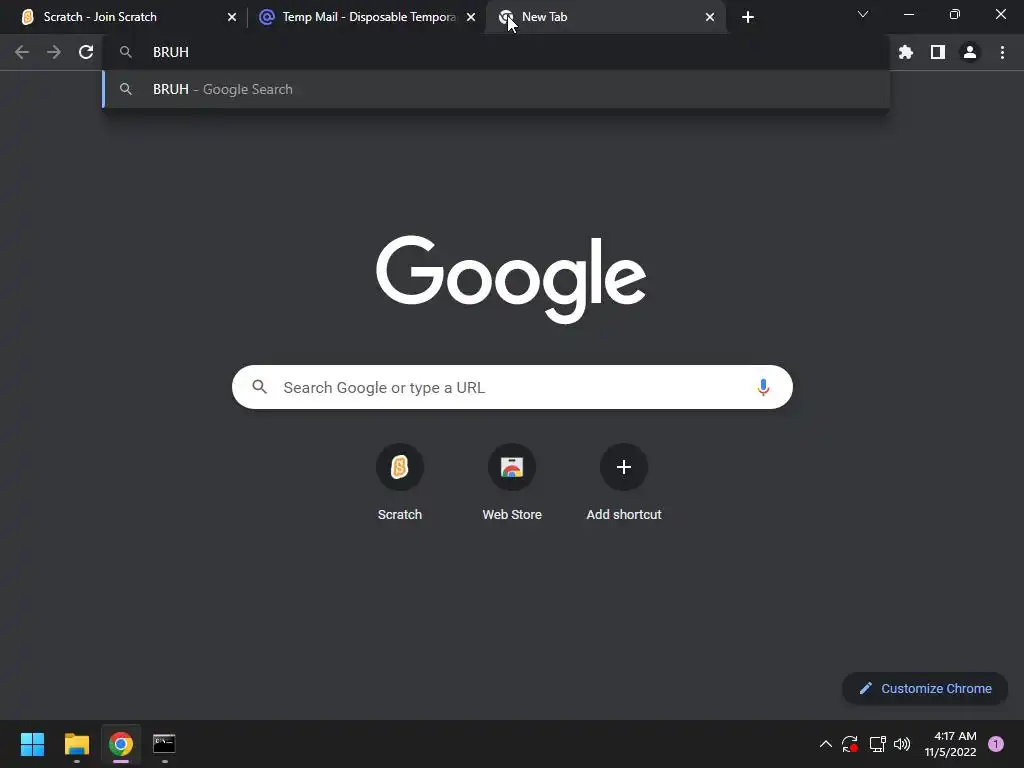Image resolution: width=1024 pixels, height=768 pixels.
Task: Click the magnifier icon beside suggestion BRUH
Action: [126, 89]
